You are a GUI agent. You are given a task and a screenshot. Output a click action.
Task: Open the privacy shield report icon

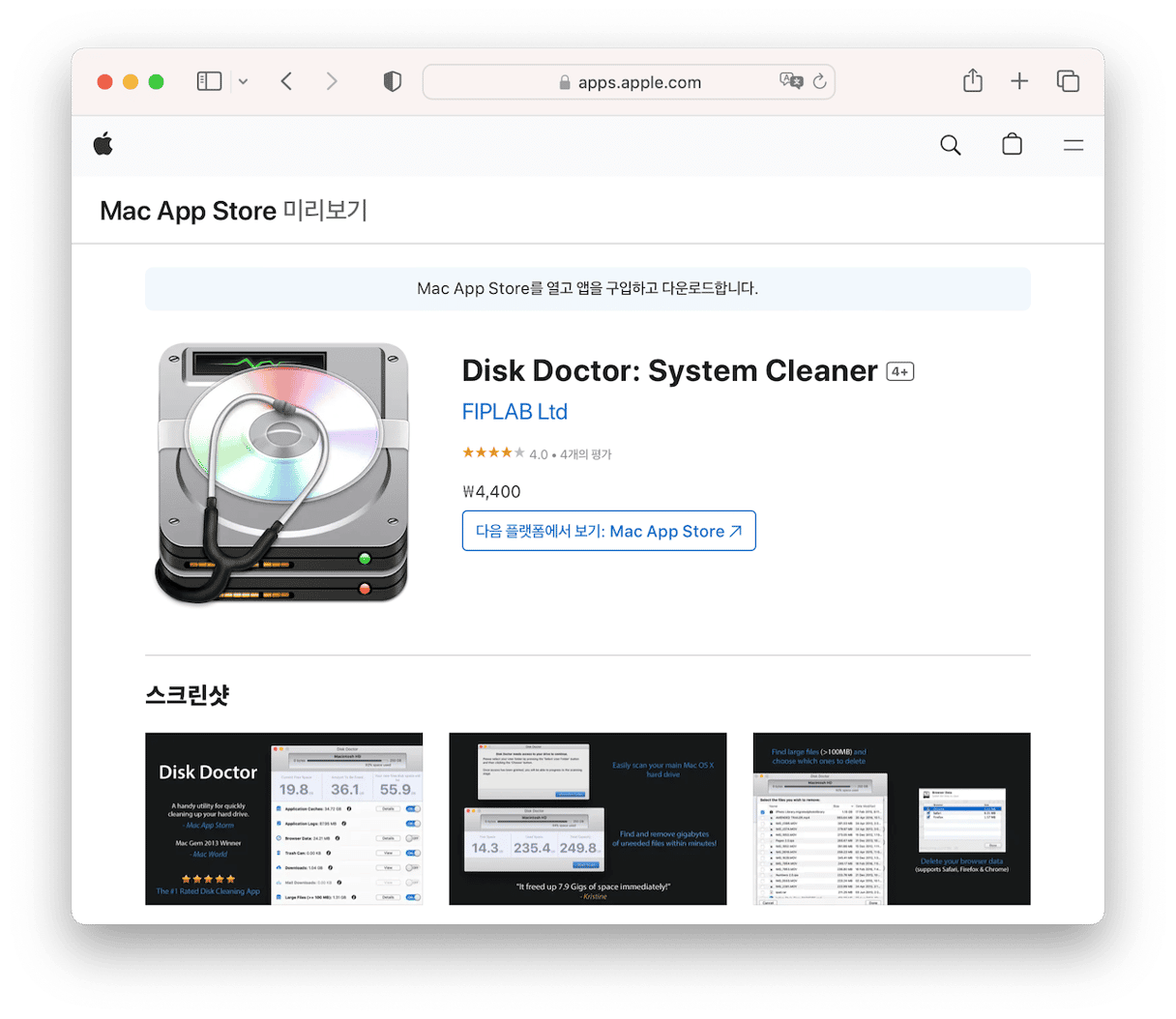[392, 82]
